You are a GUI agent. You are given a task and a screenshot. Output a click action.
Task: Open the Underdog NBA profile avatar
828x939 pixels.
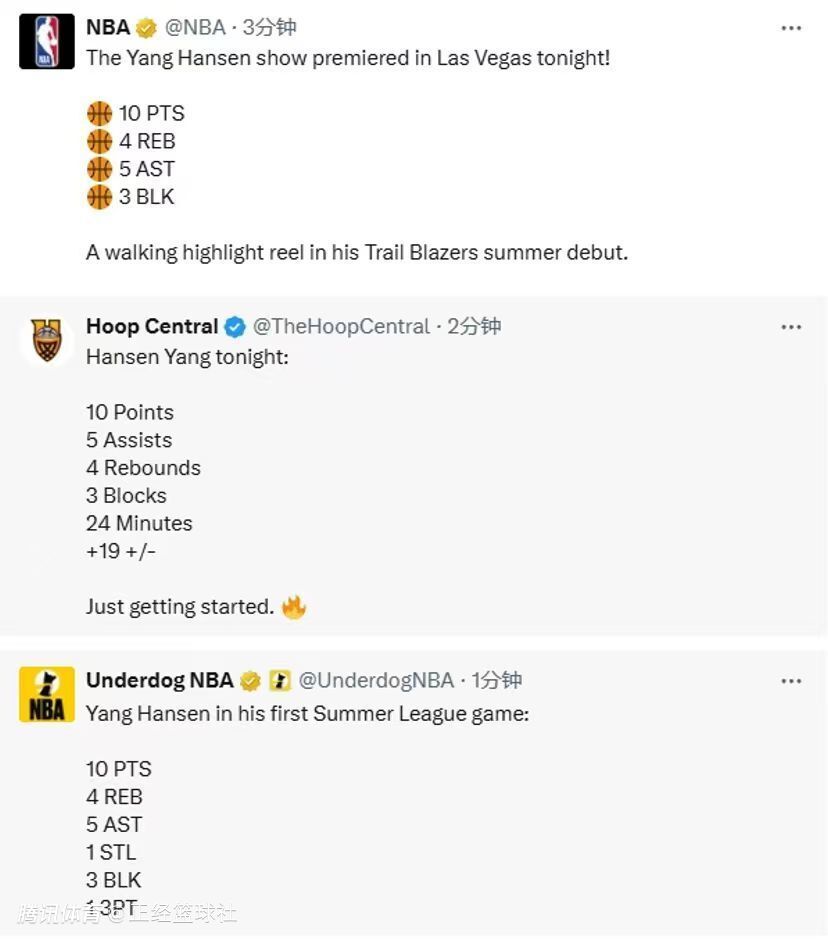point(47,694)
